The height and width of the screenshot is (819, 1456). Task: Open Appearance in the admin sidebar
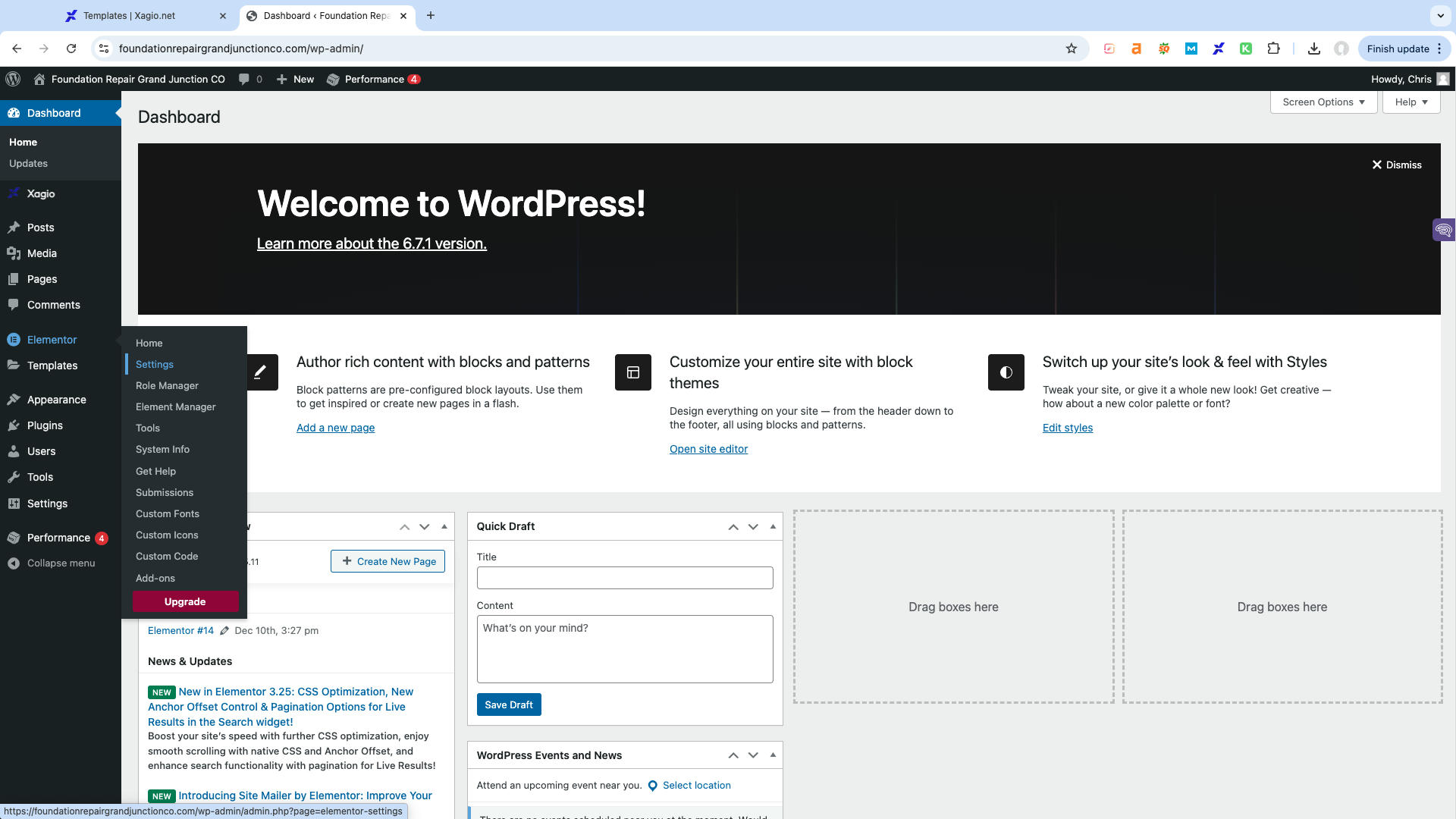coord(56,400)
